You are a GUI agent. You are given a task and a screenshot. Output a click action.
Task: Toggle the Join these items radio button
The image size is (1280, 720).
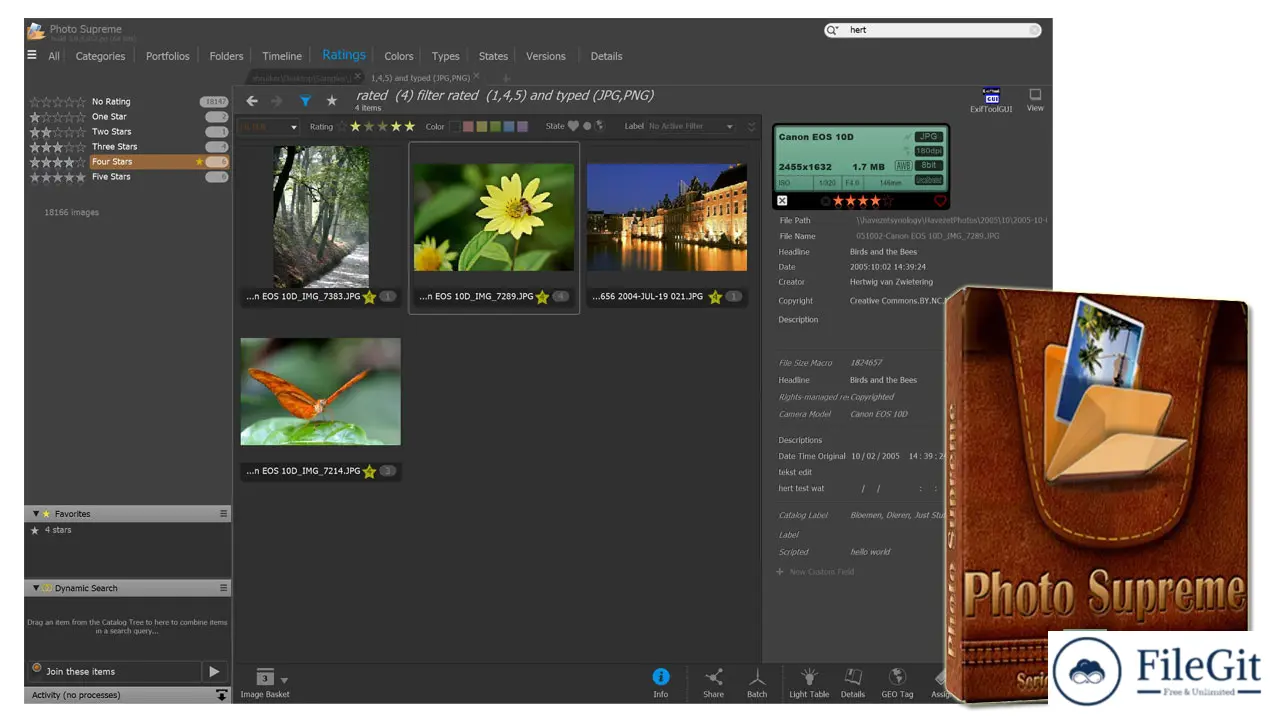(37, 669)
